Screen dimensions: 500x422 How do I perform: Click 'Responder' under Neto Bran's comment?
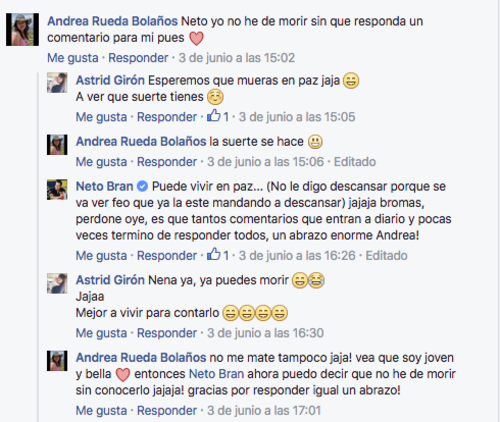tap(167, 256)
